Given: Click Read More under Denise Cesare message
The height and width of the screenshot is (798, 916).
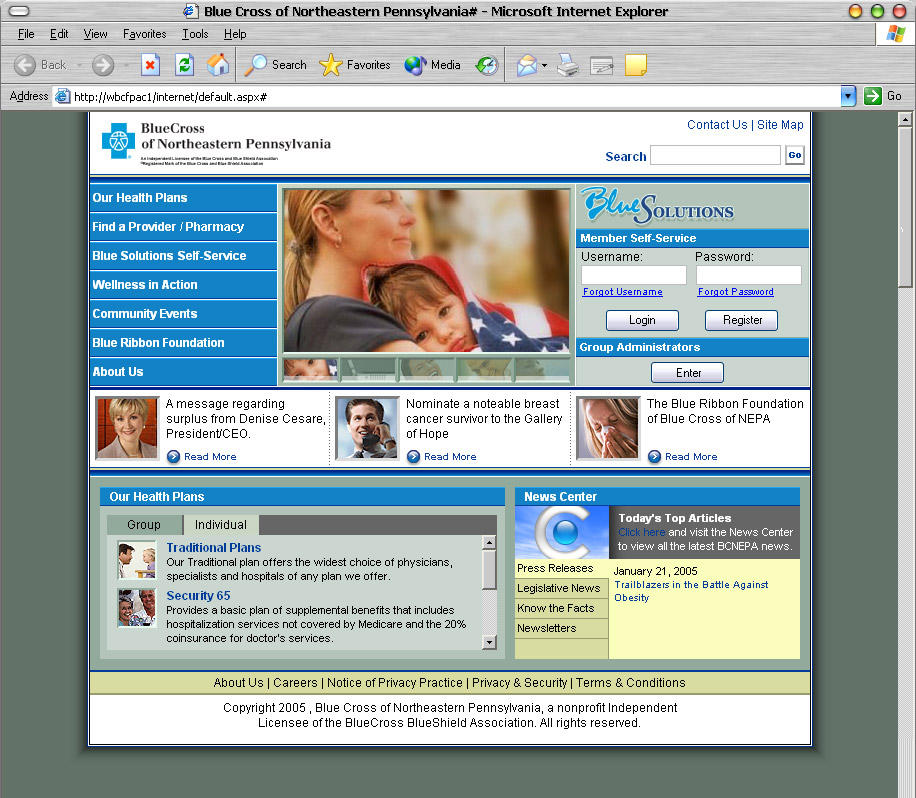Looking at the screenshot, I should (202, 457).
